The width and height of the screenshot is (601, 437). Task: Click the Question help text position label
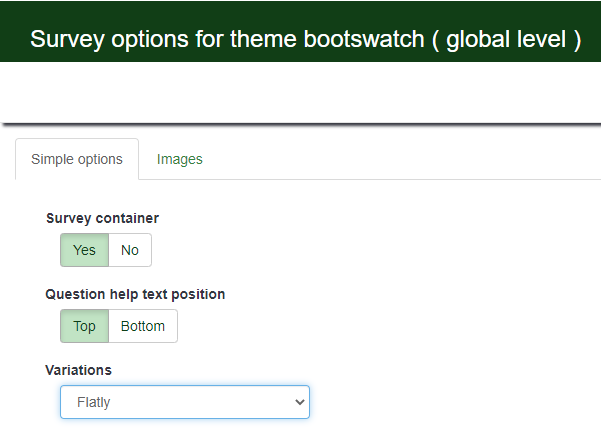[x=135, y=294]
